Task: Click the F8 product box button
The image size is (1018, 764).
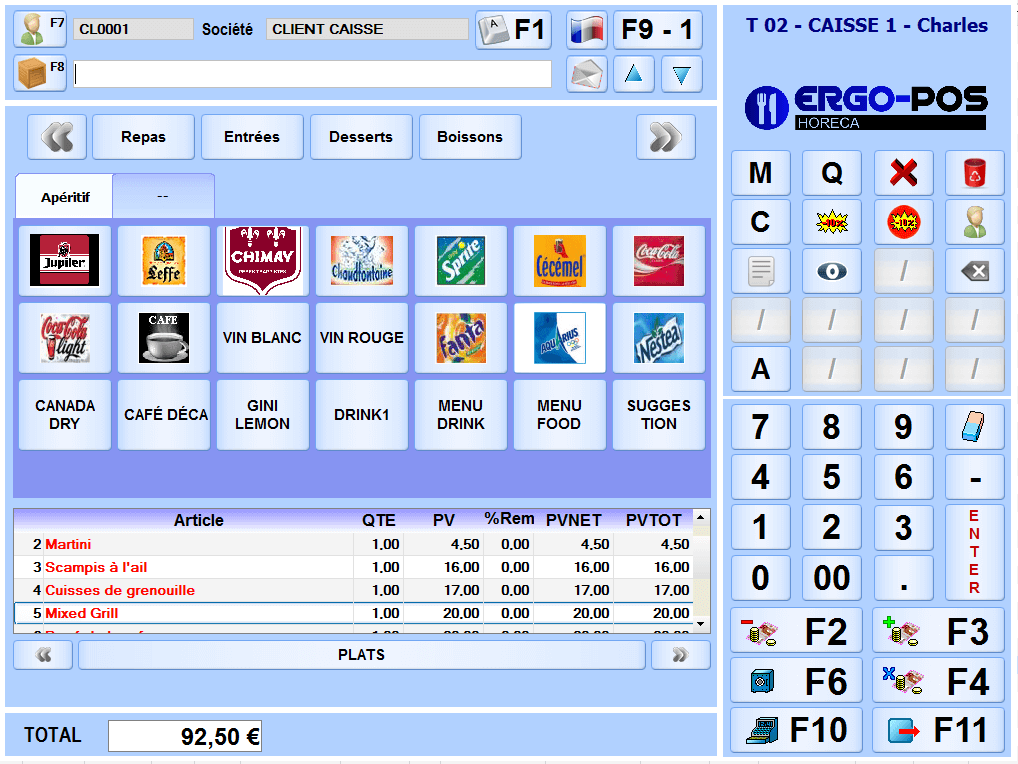Action: pyautogui.click(x=40, y=73)
